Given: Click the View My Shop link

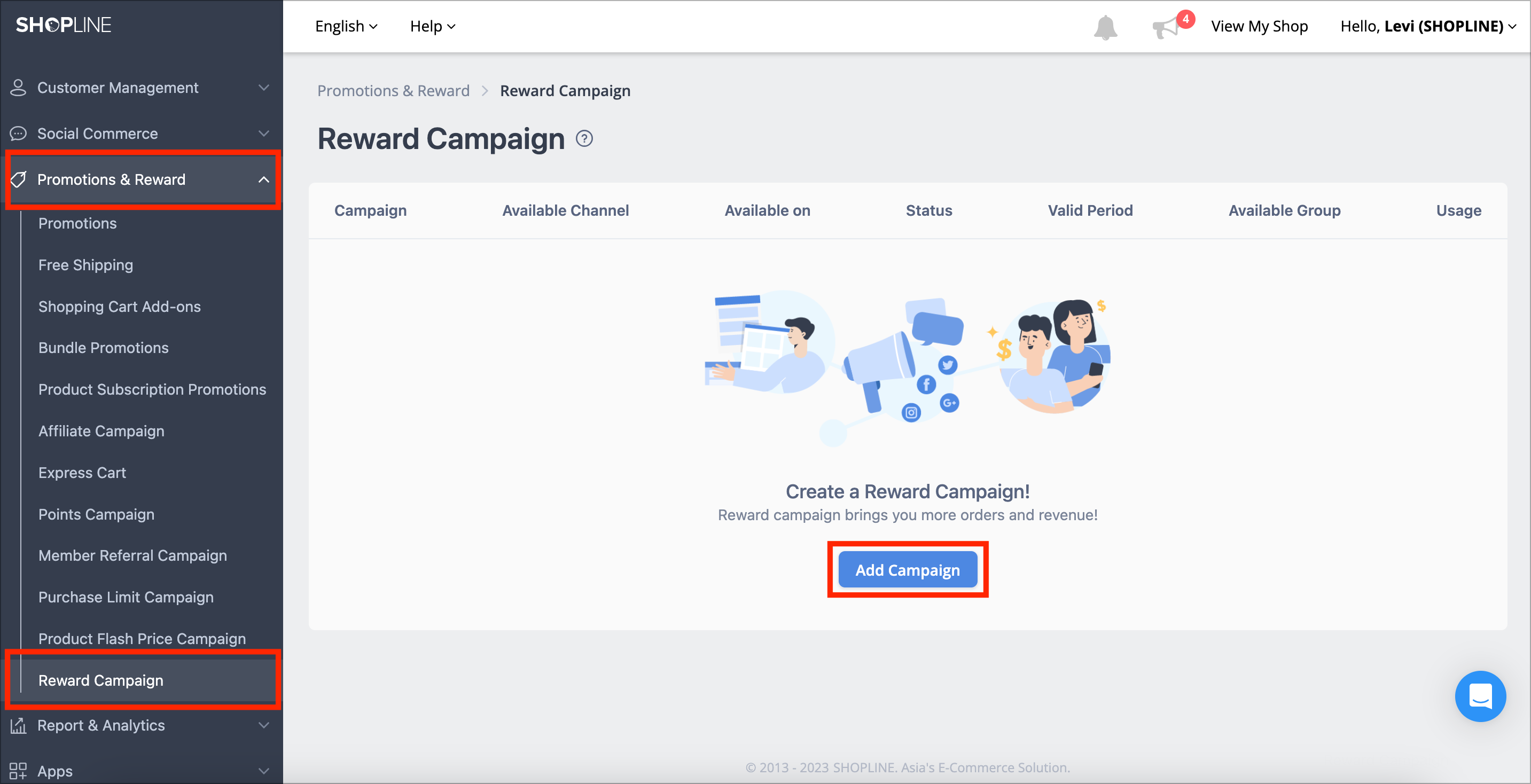Looking at the screenshot, I should [1259, 26].
